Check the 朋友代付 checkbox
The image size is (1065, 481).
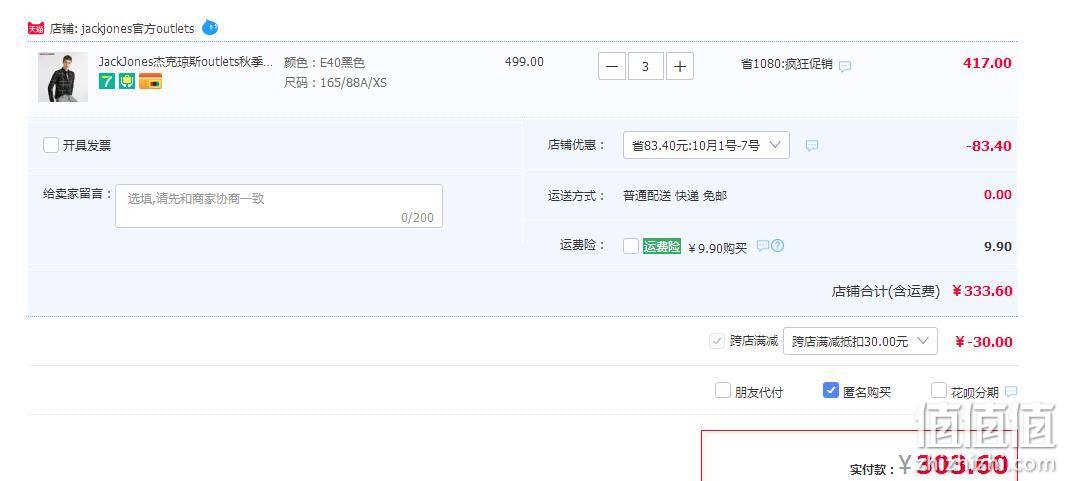point(723,391)
